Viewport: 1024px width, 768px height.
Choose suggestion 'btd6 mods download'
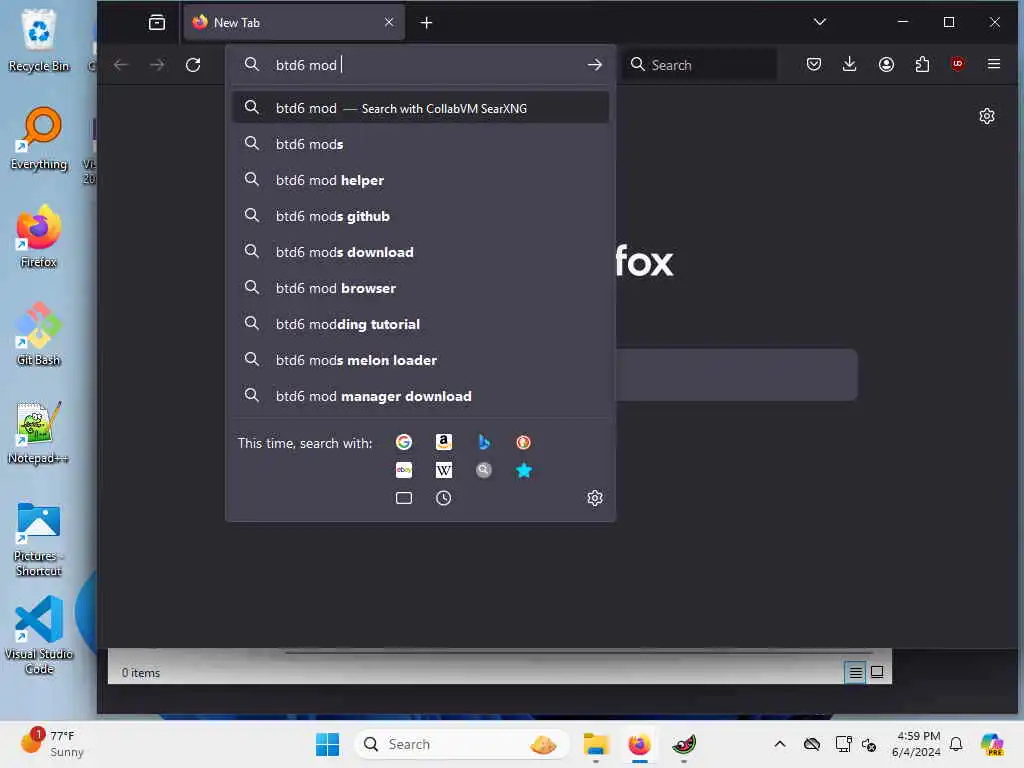(x=421, y=251)
